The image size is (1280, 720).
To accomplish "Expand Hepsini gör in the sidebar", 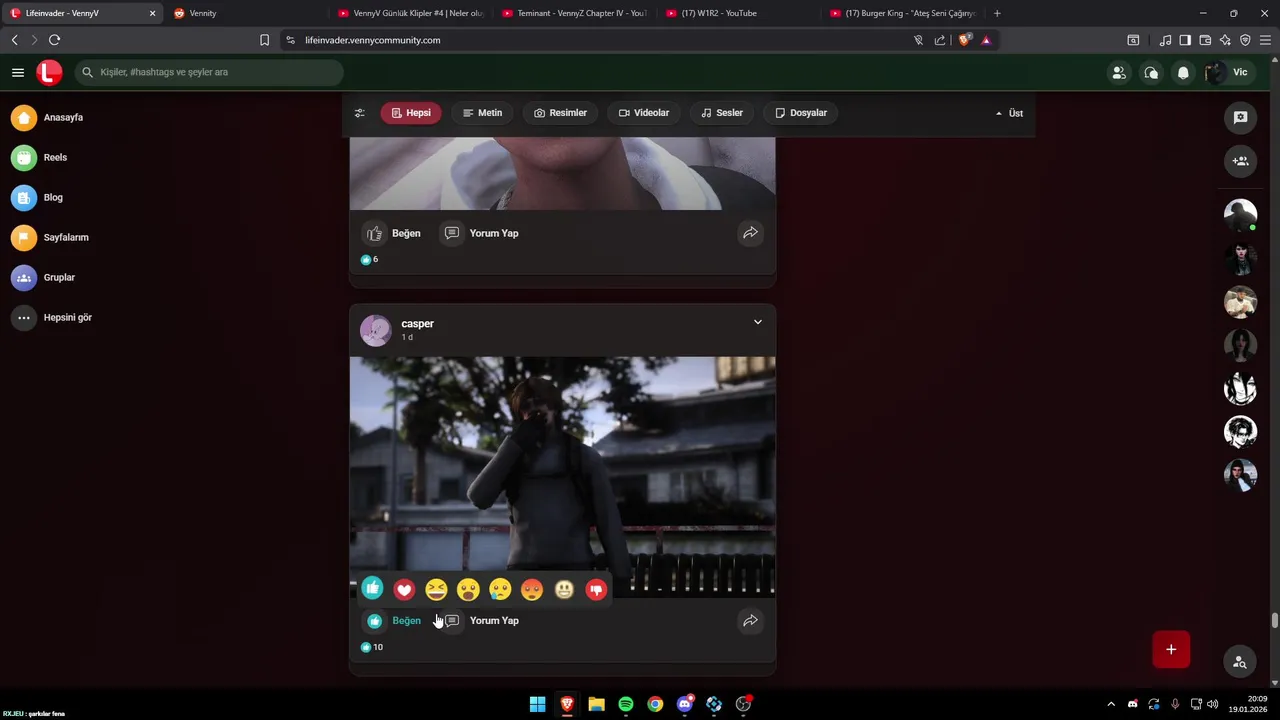I will [52, 317].
